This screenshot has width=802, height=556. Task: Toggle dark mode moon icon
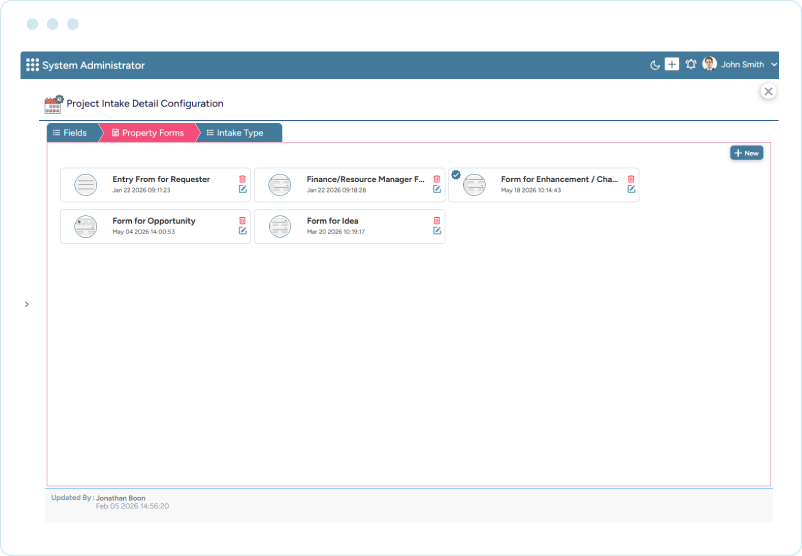(x=654, y=65)
